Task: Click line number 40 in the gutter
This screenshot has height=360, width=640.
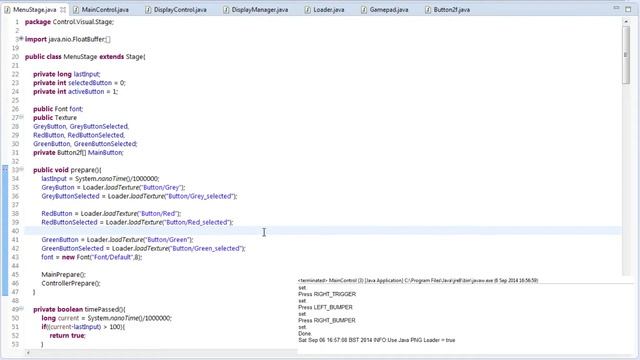Action: click(x=15, y=231)
